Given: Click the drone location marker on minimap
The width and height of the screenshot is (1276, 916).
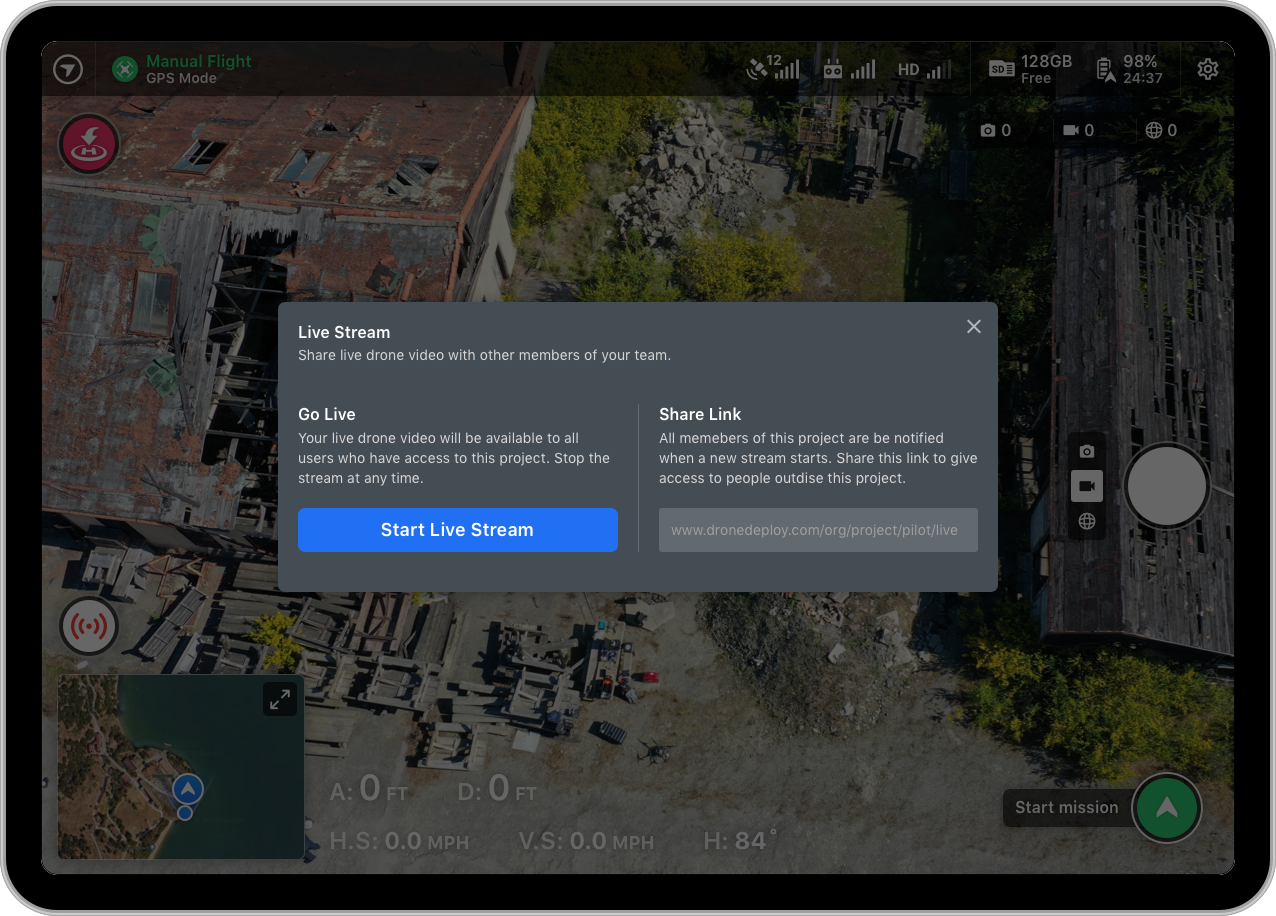Looking at the screenshot, I should click(187, 789).
